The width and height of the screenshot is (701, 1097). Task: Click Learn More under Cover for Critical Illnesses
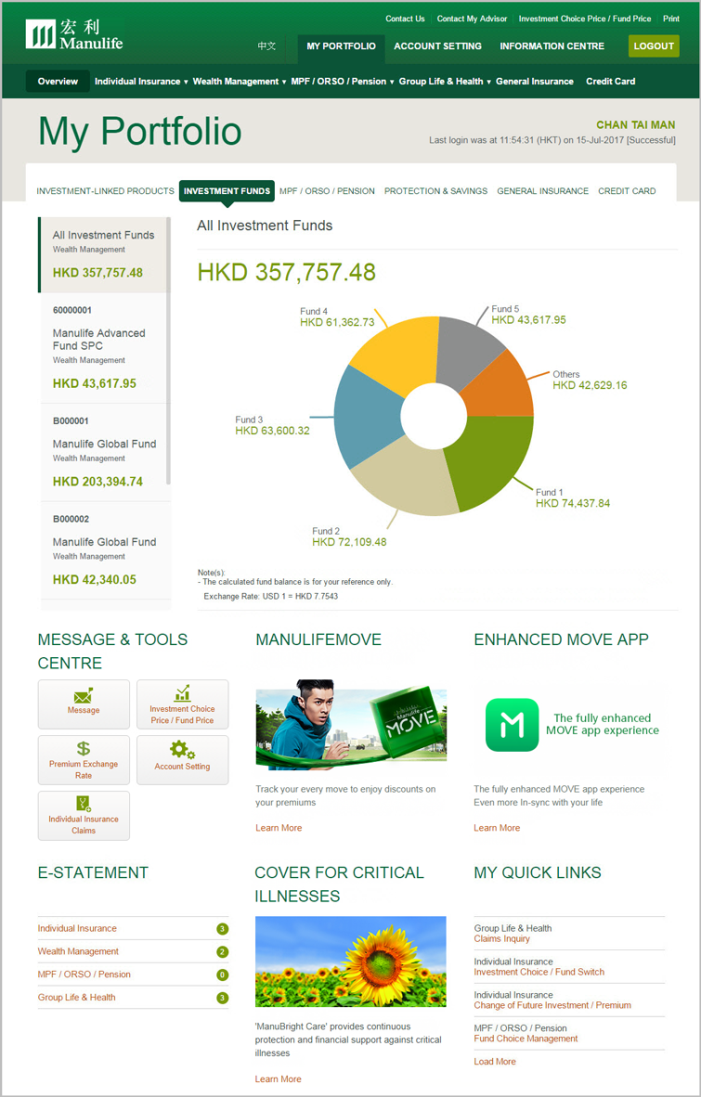click(x=278, y=1079)
